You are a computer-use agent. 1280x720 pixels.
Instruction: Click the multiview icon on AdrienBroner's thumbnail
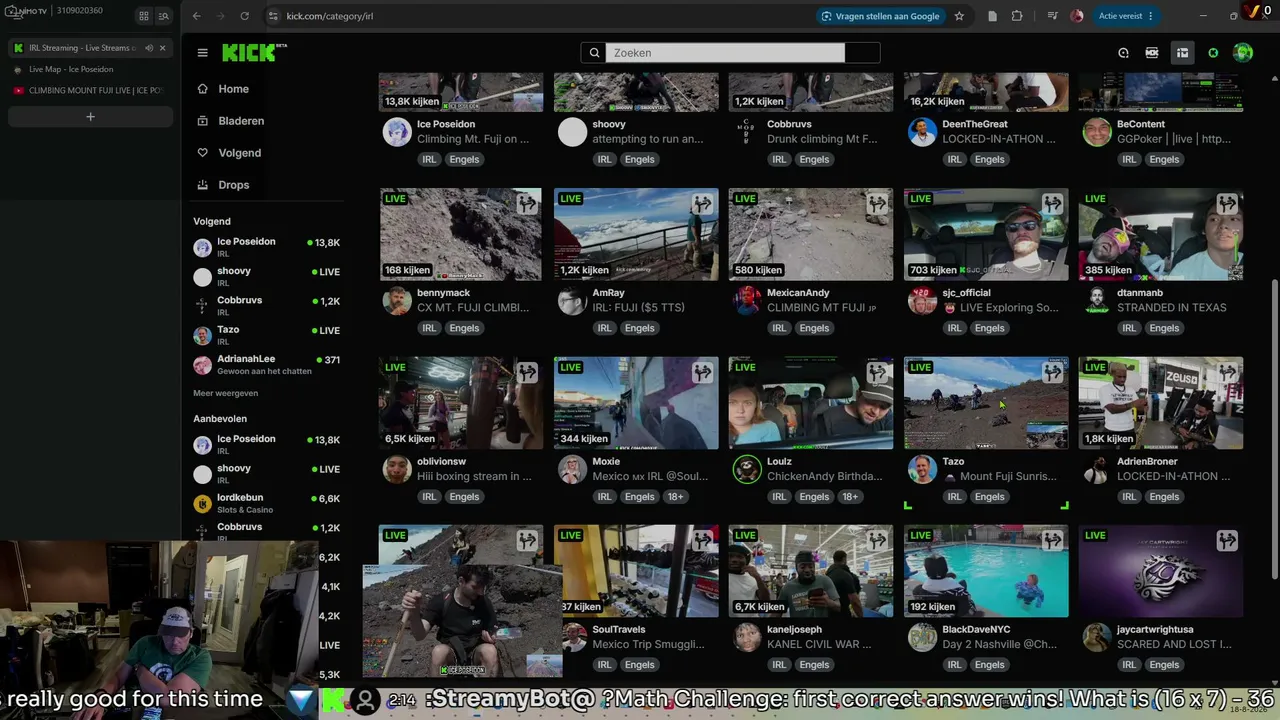pos(1228,372)
